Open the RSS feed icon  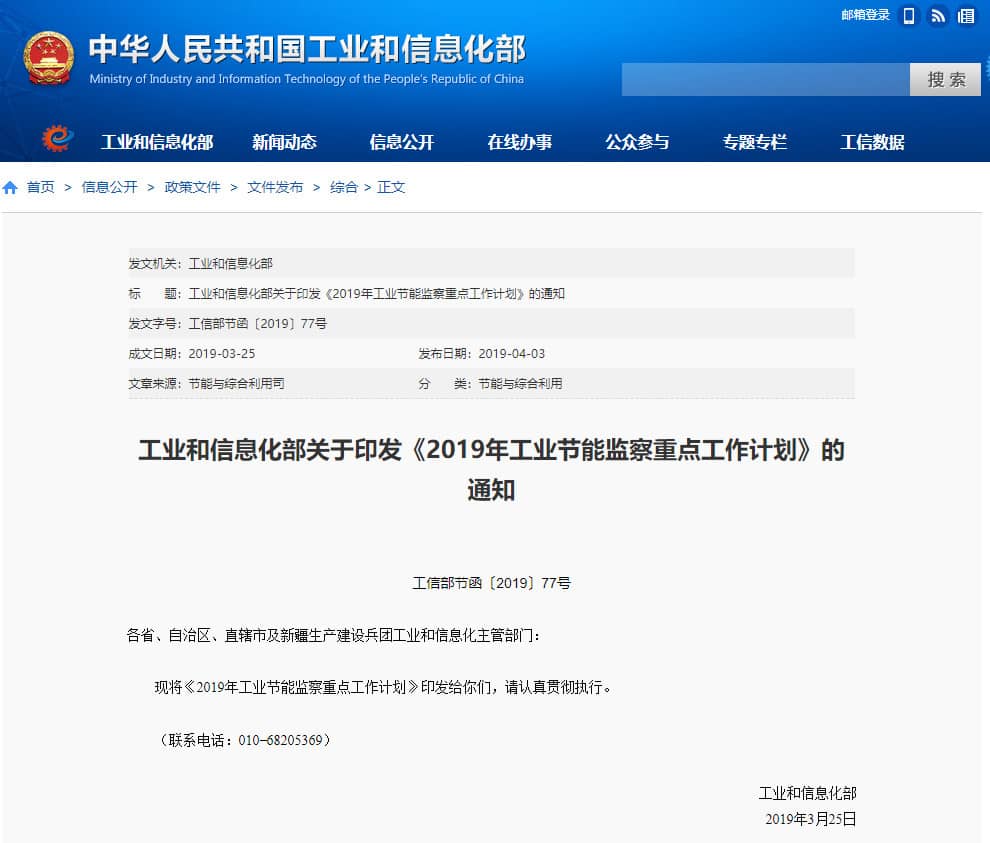coord(937,16)
